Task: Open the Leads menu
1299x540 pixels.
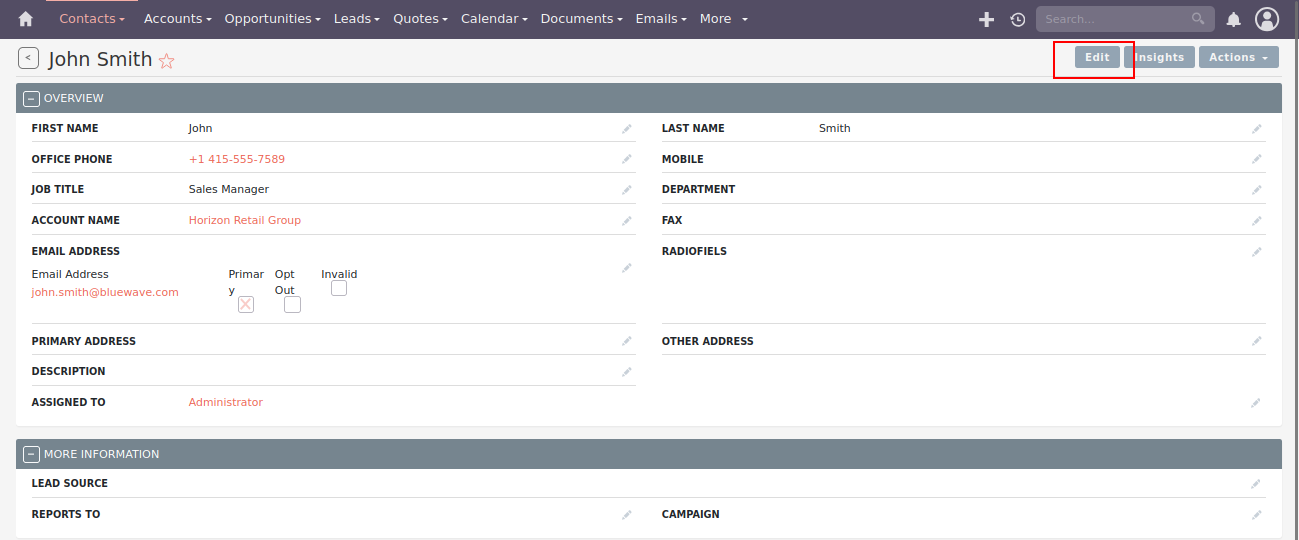Action: pyautogui.click(x=357, y=19)
